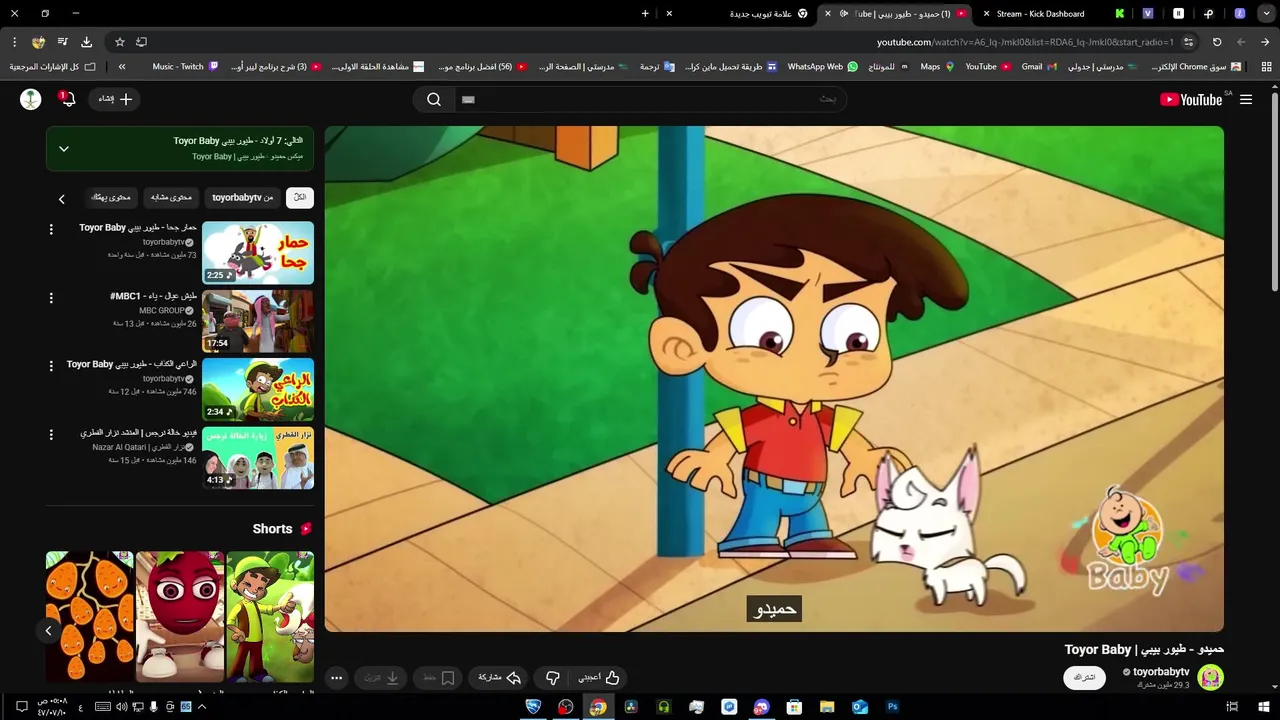Click the Download button below video

381,678
